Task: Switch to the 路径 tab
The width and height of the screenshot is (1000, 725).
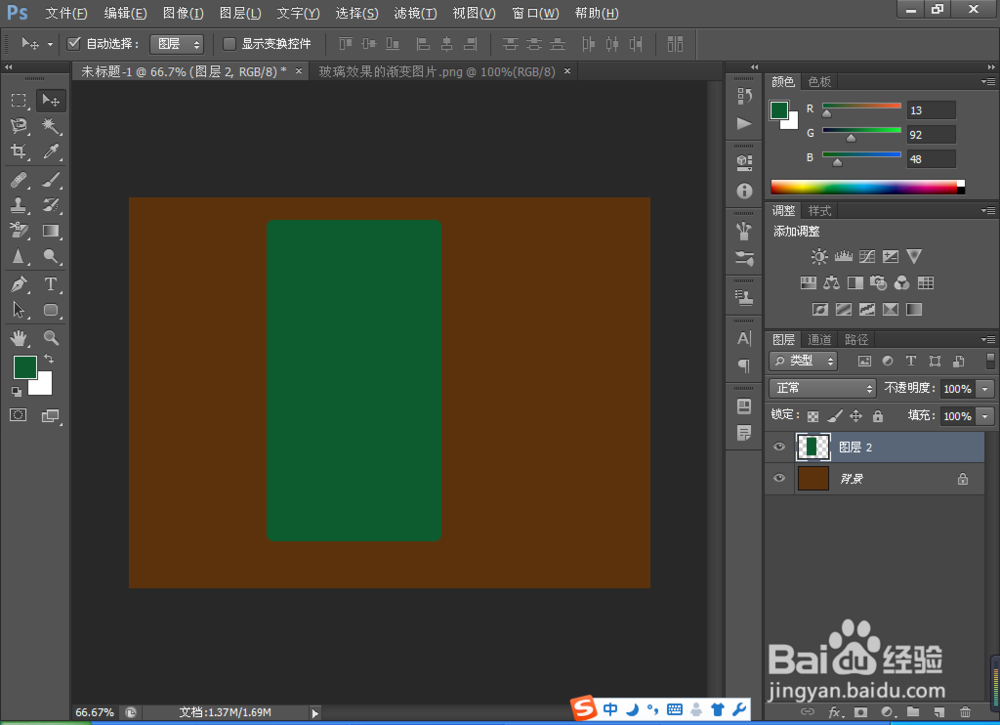Action: click(x=856, y=339)
